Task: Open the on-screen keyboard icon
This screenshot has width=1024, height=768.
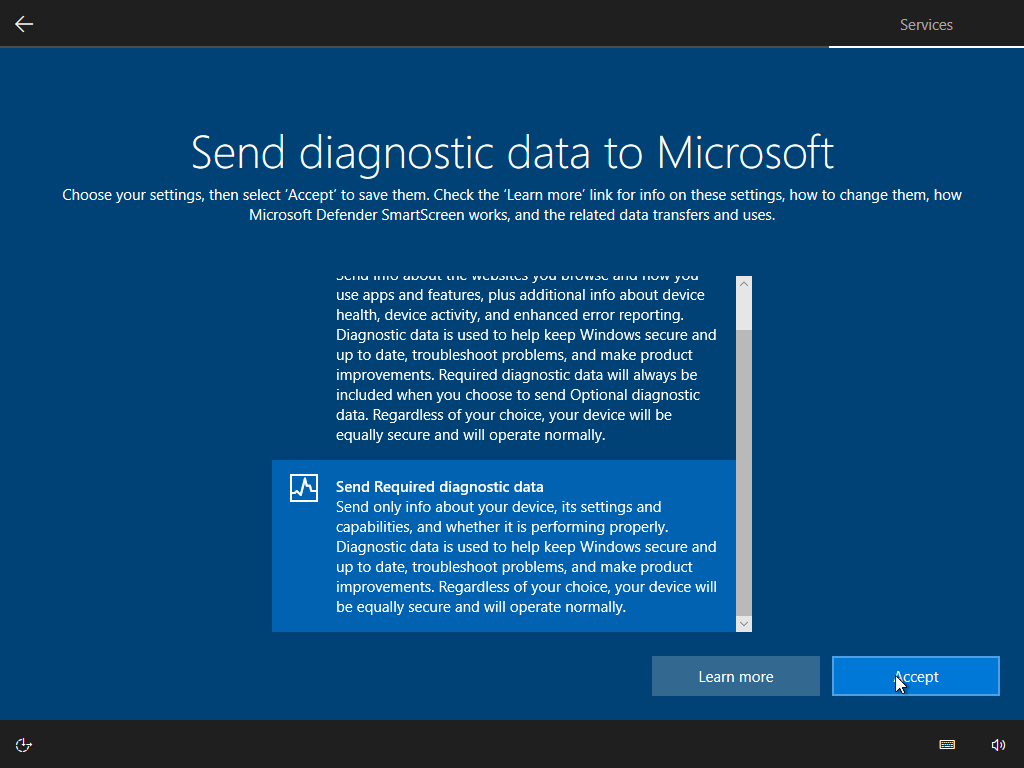Action: [947, 744]
